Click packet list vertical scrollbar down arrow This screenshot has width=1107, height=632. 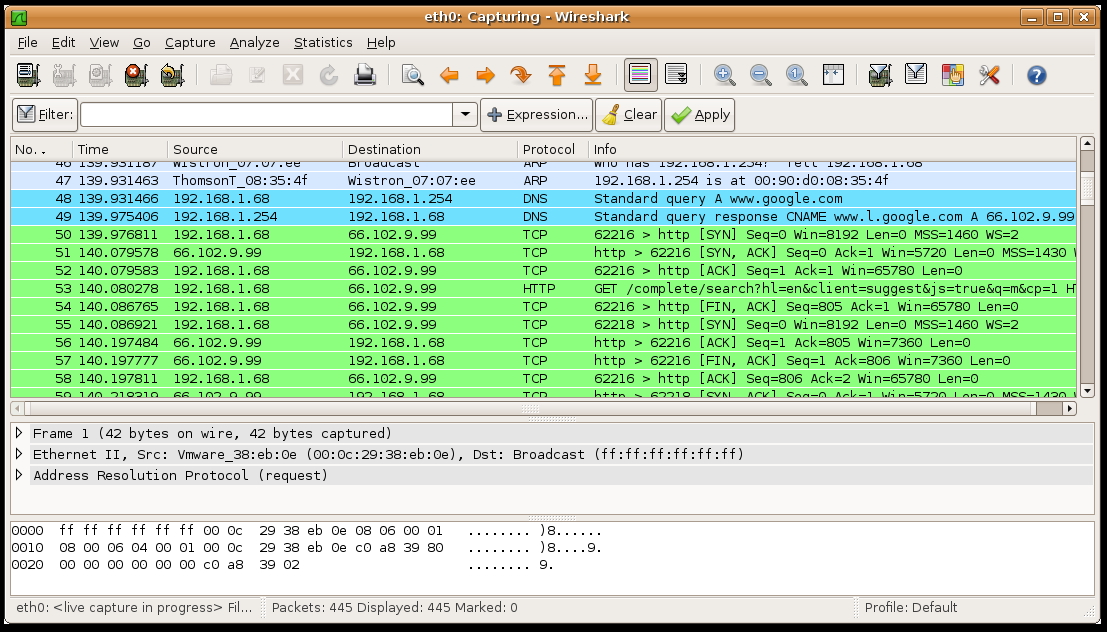(x=1087, y=390)
